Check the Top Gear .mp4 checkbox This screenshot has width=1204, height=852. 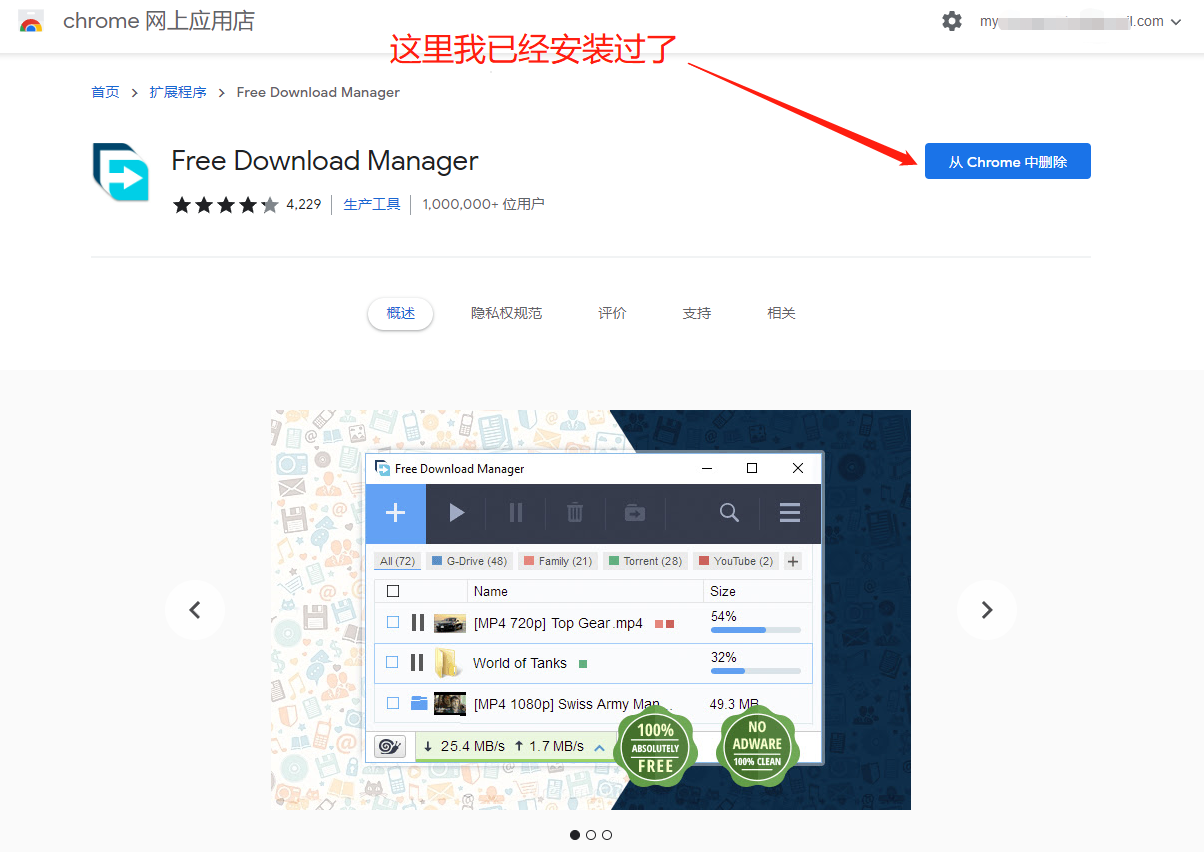(392, 621)
